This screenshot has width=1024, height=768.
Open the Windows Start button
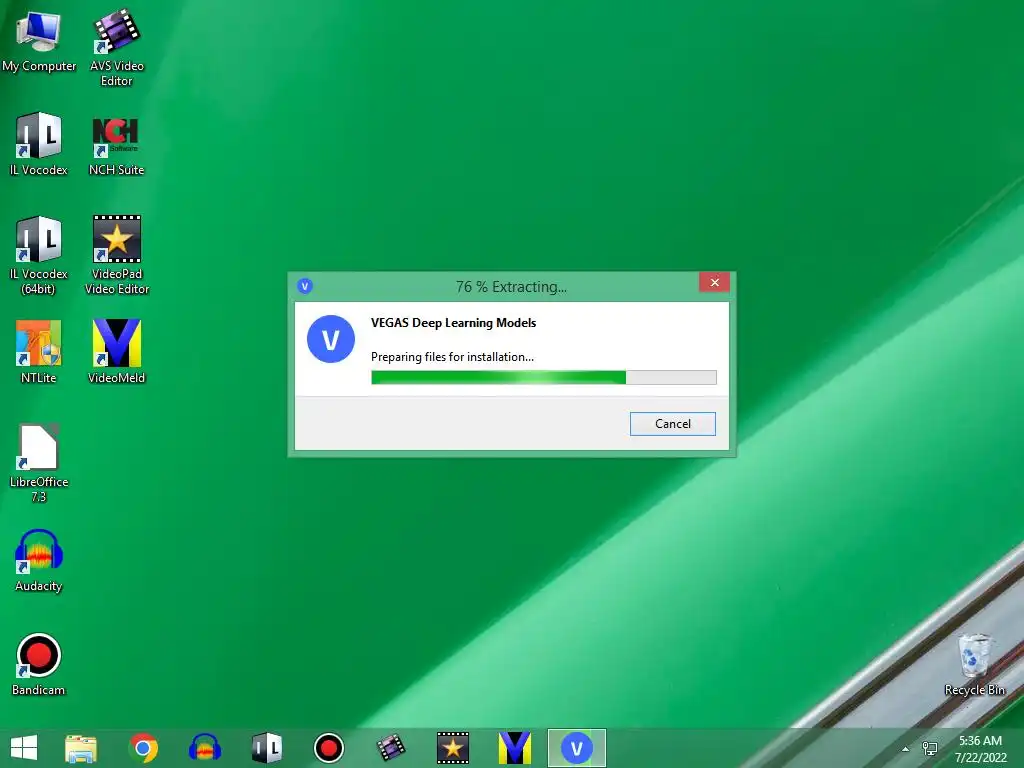point(24,748)
